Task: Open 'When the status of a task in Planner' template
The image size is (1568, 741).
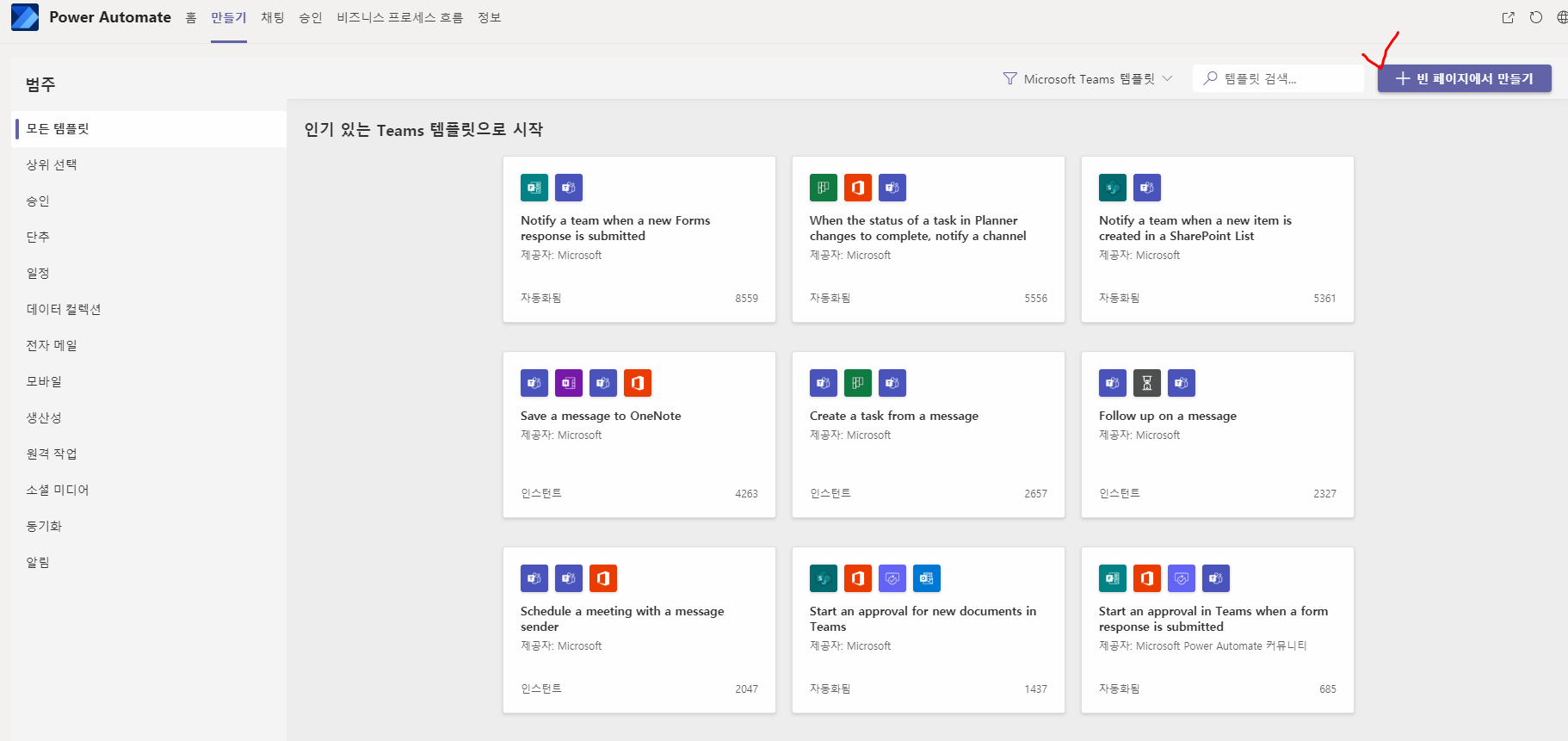Action: click(x=929, y=239)
